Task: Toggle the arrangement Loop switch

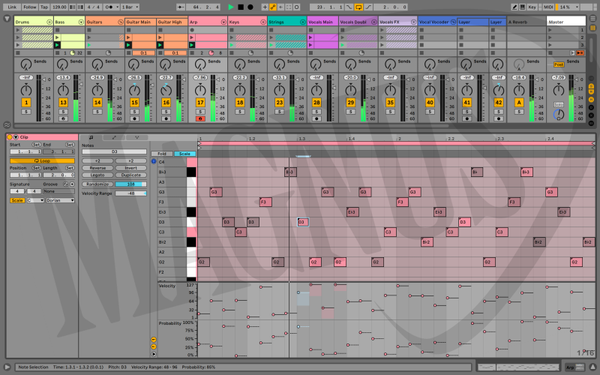Action: [x=359, y=7]
